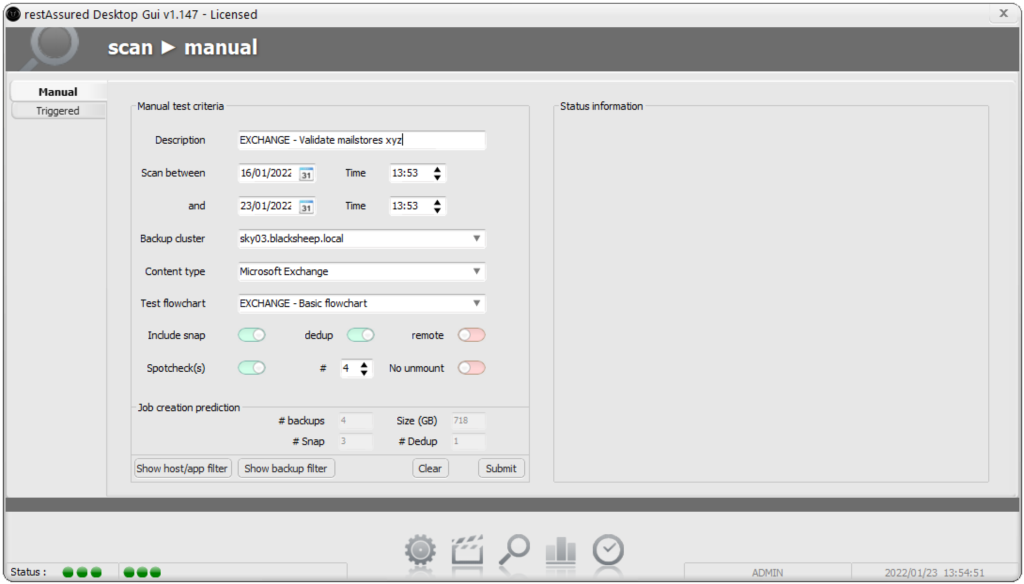This screenshot has width=1024, height=584.
Task: Open calendar picker for Scan between date
Action: click(307, 173)
